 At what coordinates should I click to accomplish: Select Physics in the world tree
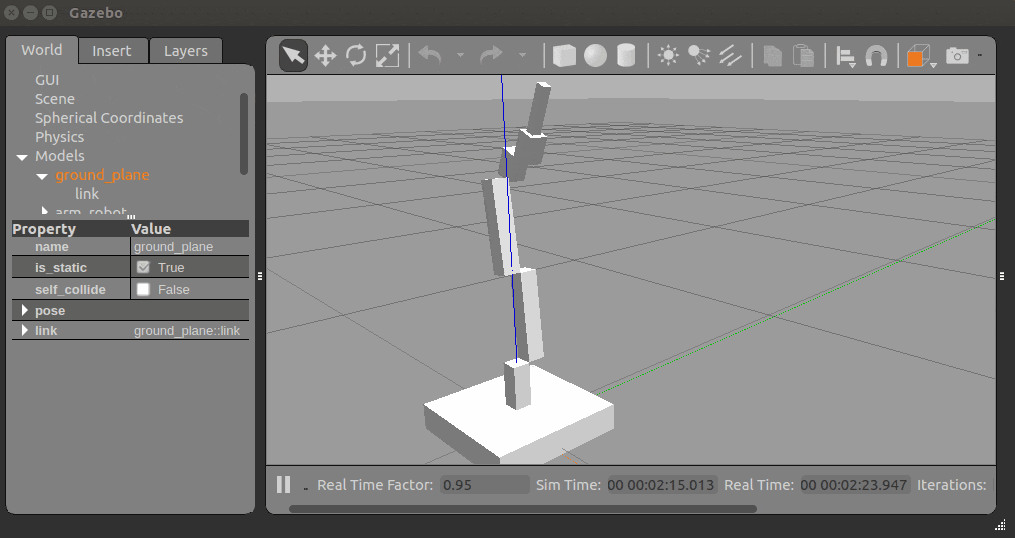click(x=60, y=137)
